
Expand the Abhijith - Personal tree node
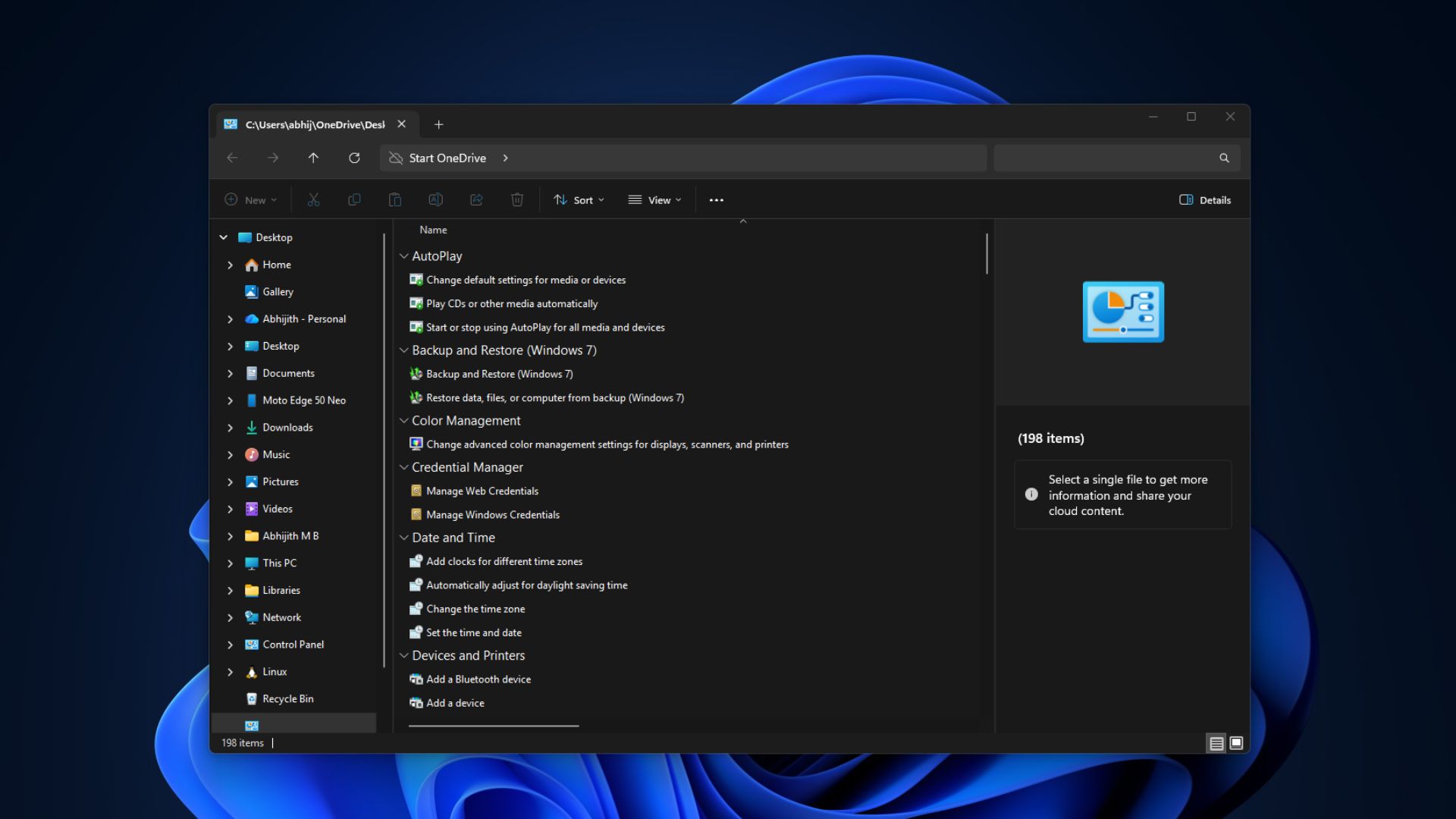(231, 319)
